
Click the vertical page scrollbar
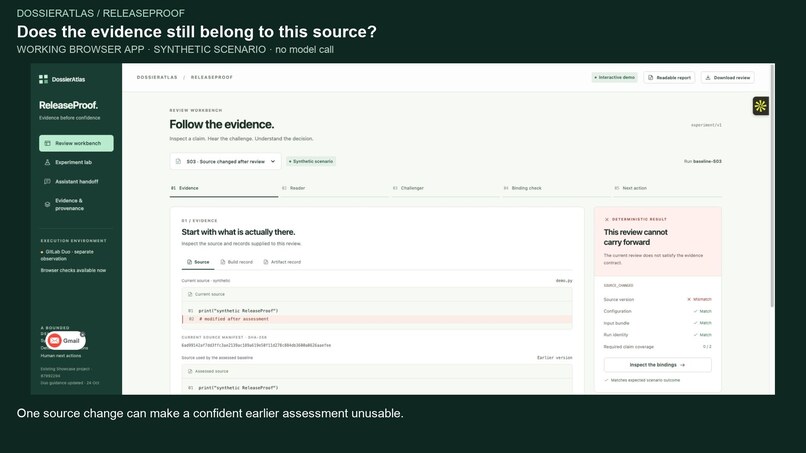(x=772, y=185)
